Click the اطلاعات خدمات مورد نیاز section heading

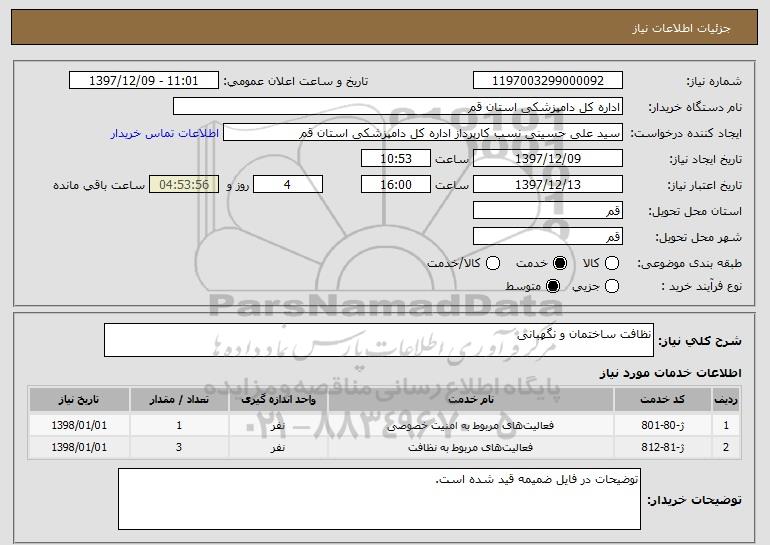point(670,373)
